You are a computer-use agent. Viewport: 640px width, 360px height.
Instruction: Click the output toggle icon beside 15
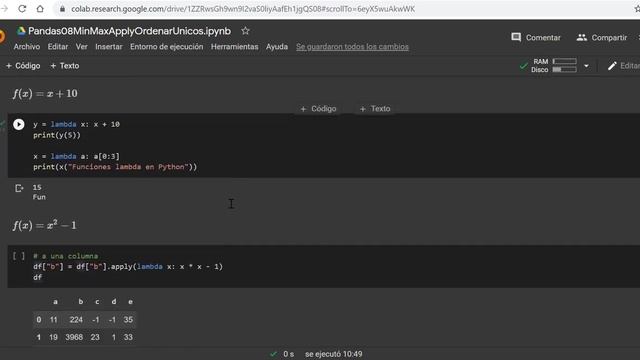(x=19, y=188)
